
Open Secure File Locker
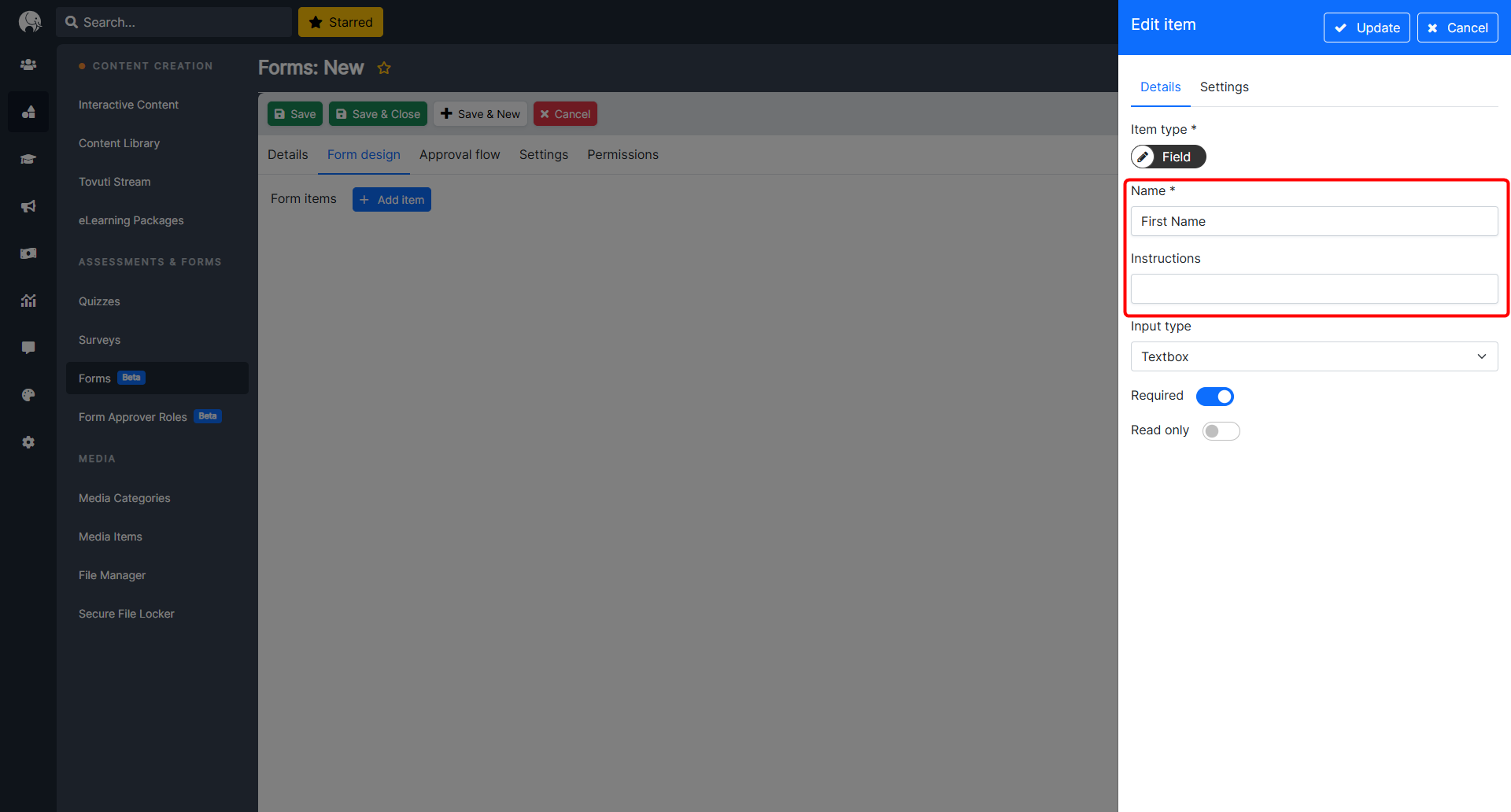pos(126,614)
